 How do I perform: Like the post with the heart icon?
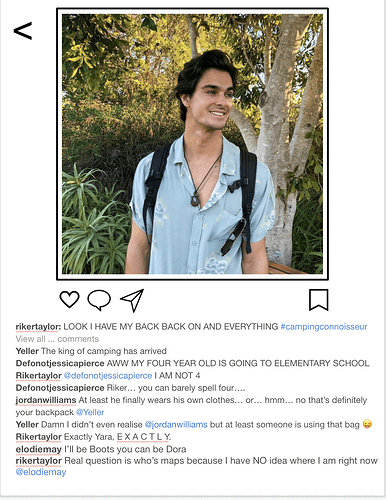click(69, 299)
